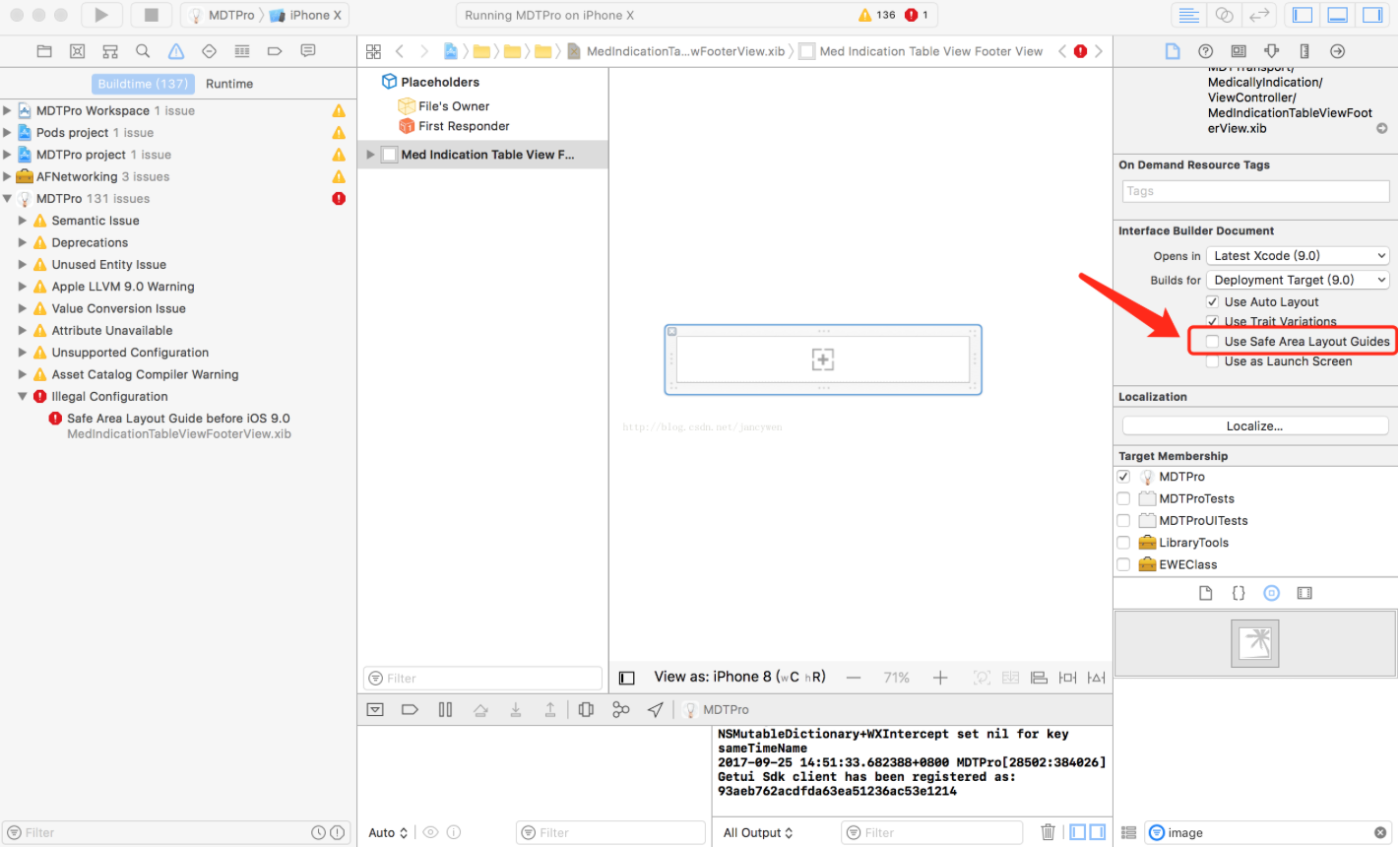Uncheck Use Auto Layout checkbox
Viewport: 1400px width, 847px height.
(x=1212, y=302)
